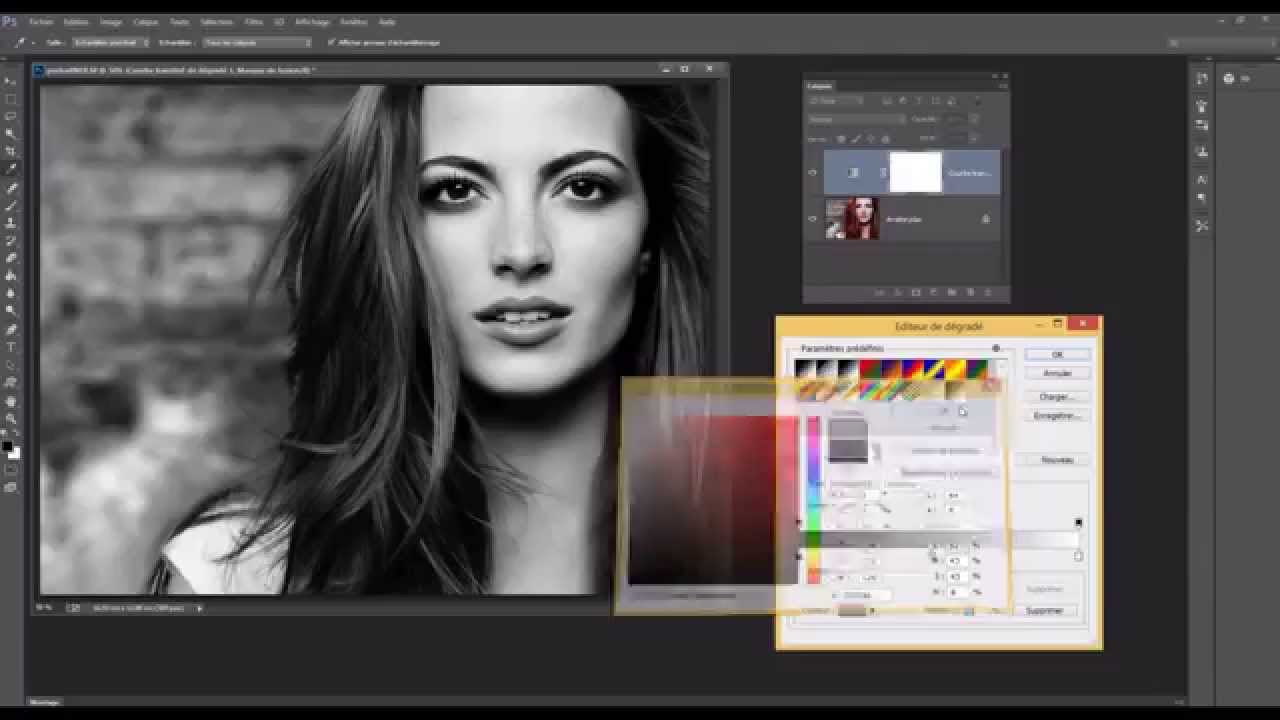Viewport: 1280px width, 720px height.
Task: Toggle 'Afficher anneau d'échantillonnage' checkbox
Action: [x=333, y=43]
